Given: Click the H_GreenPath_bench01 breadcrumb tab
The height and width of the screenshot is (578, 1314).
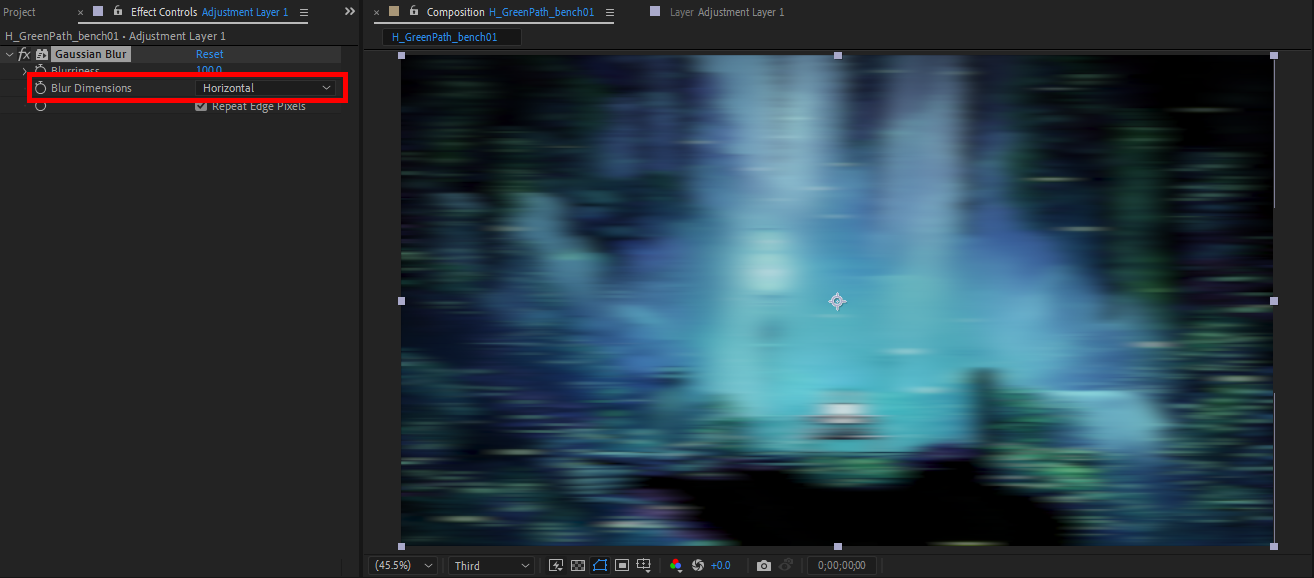Looking at the screenshot, I should [452, 36].
